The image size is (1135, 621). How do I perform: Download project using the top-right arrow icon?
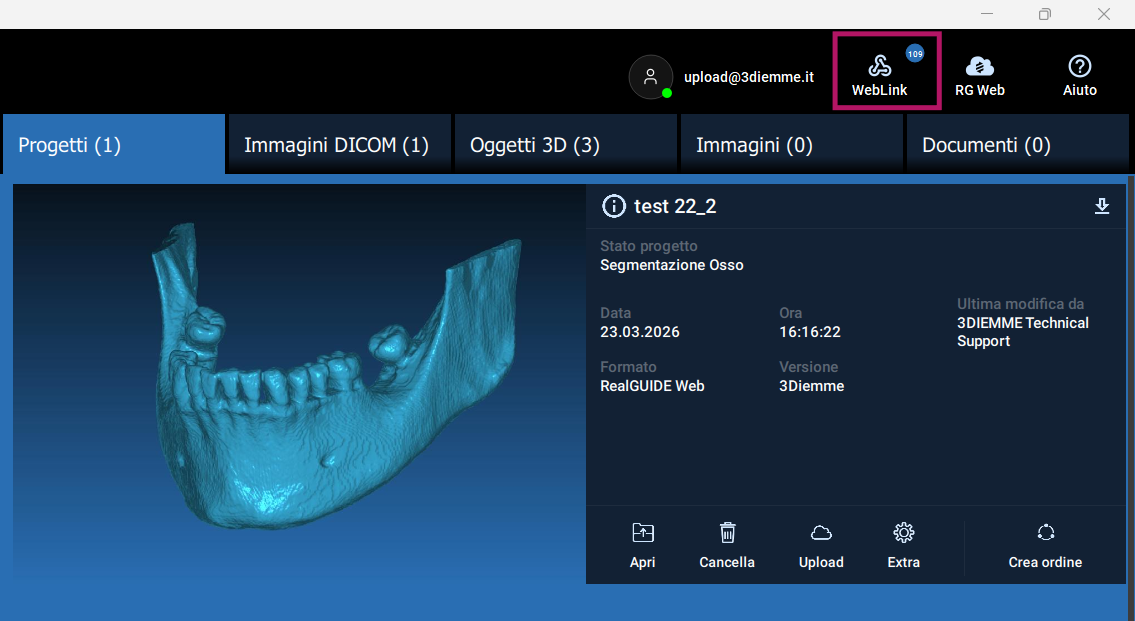tap(1102, 206)
